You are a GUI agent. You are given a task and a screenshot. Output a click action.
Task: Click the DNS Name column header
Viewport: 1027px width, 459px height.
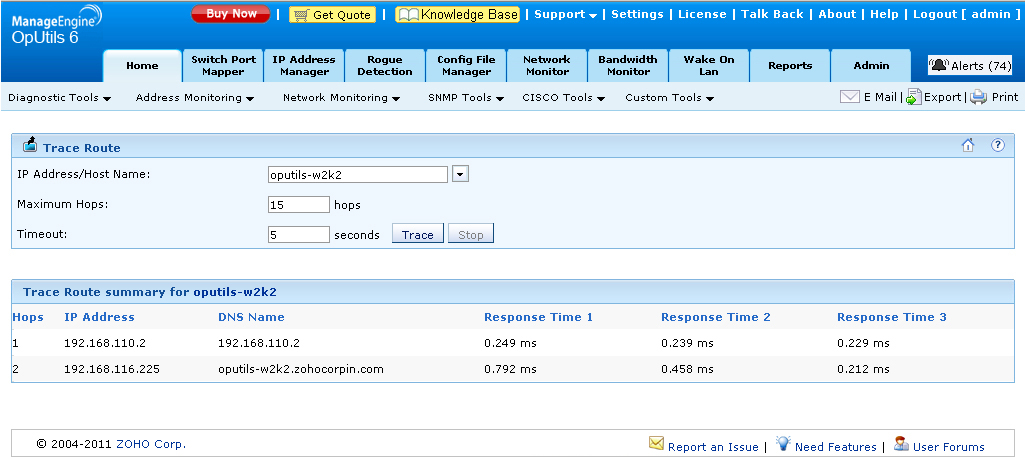(x=251, y=317)
